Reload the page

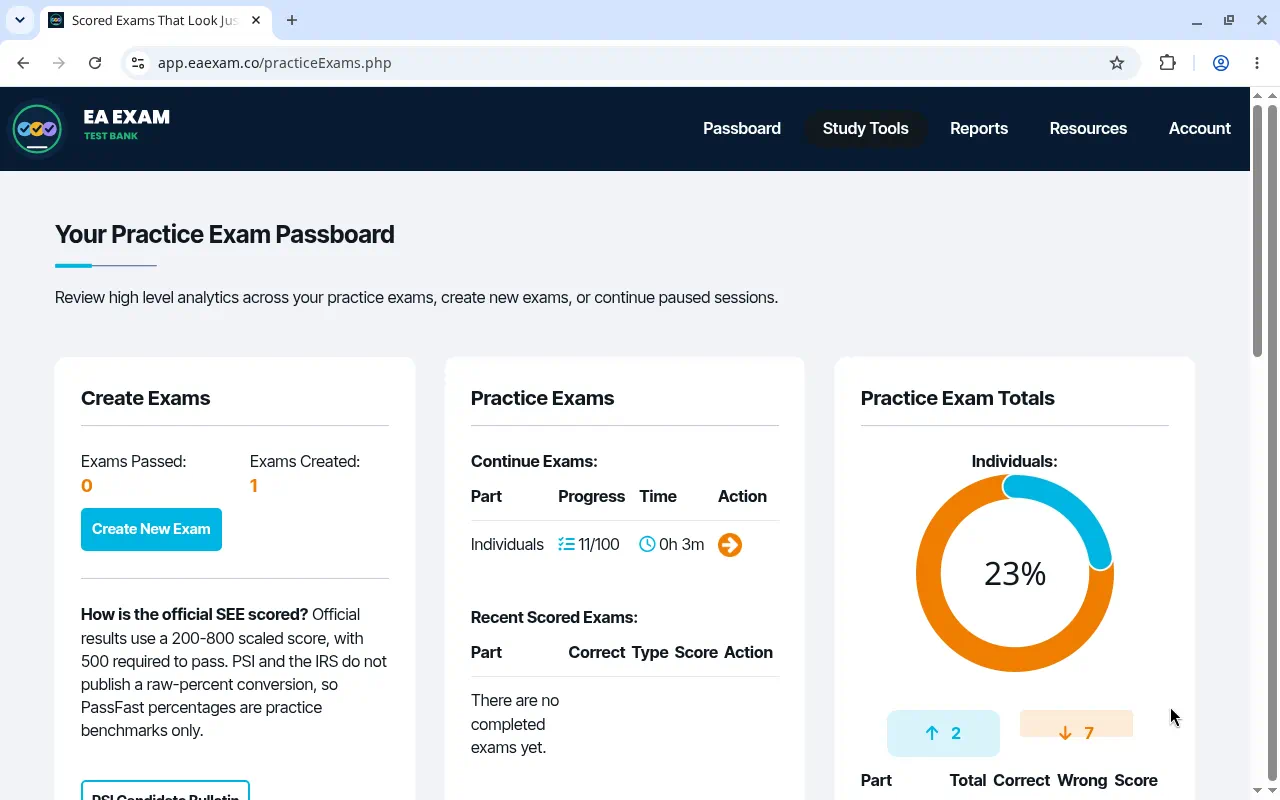[95, 63]
